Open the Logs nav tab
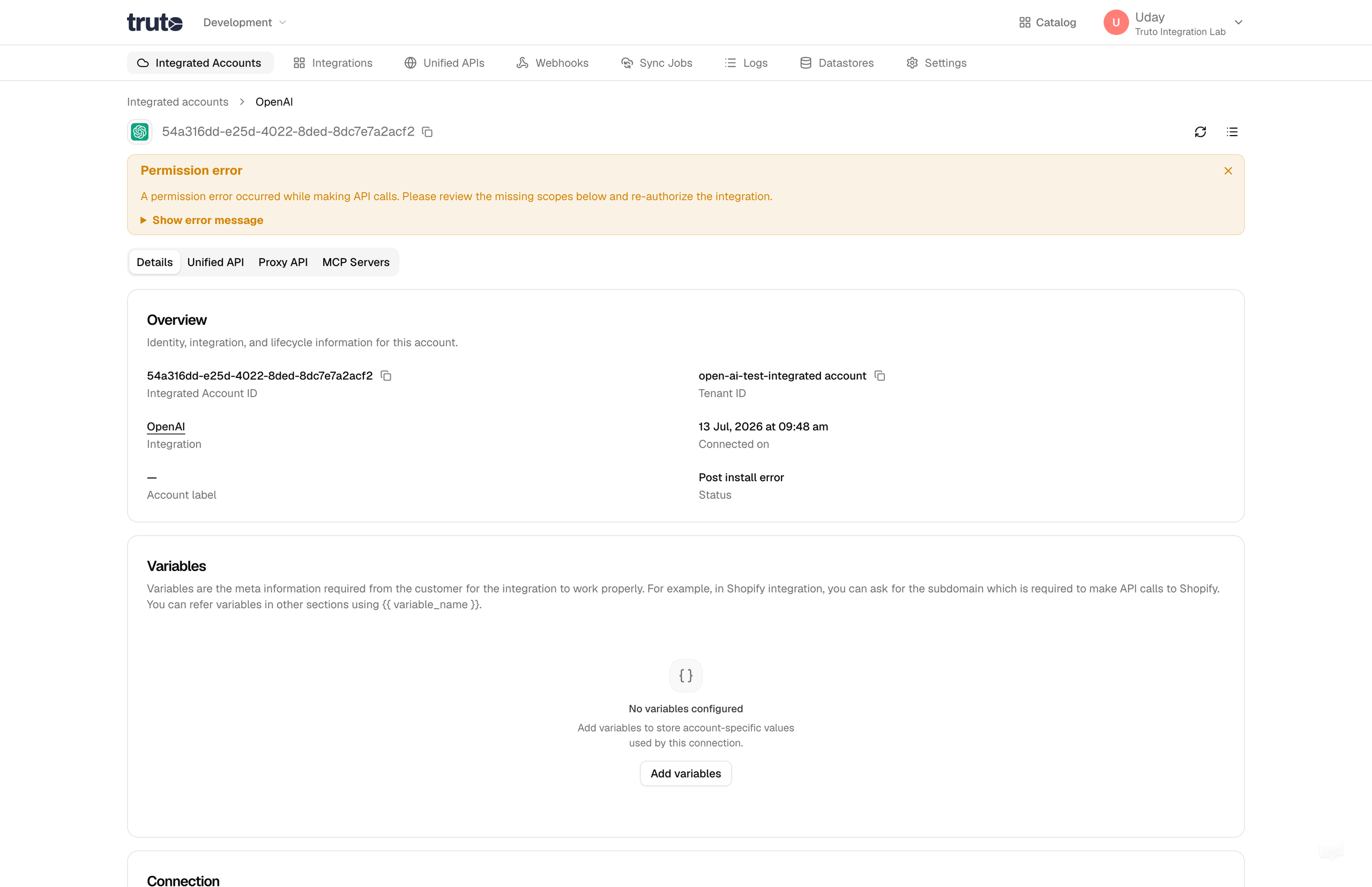 (x=746, y=63)
